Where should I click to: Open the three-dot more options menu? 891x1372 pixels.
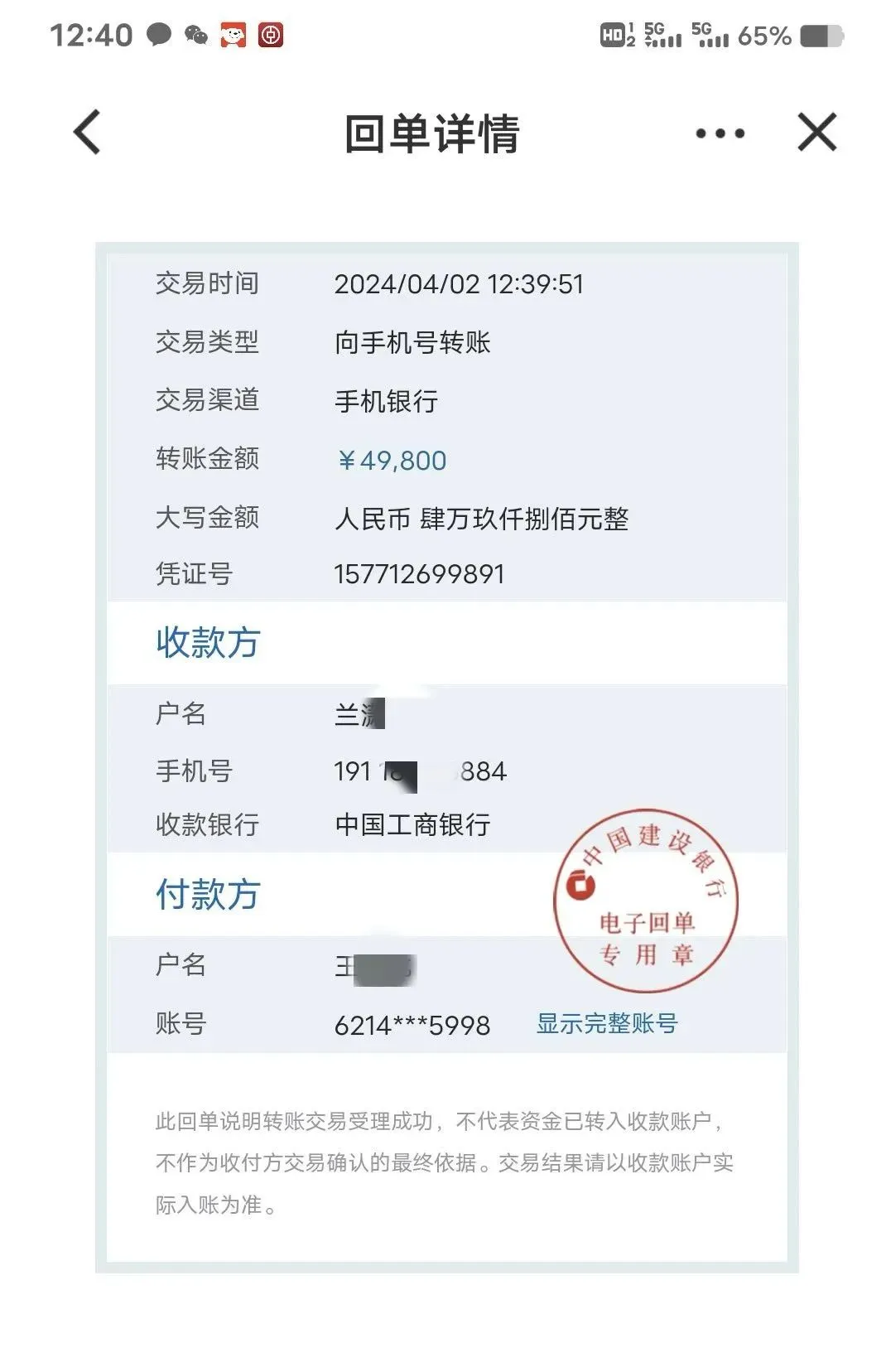pyautogui.click(x=720, y=133)
